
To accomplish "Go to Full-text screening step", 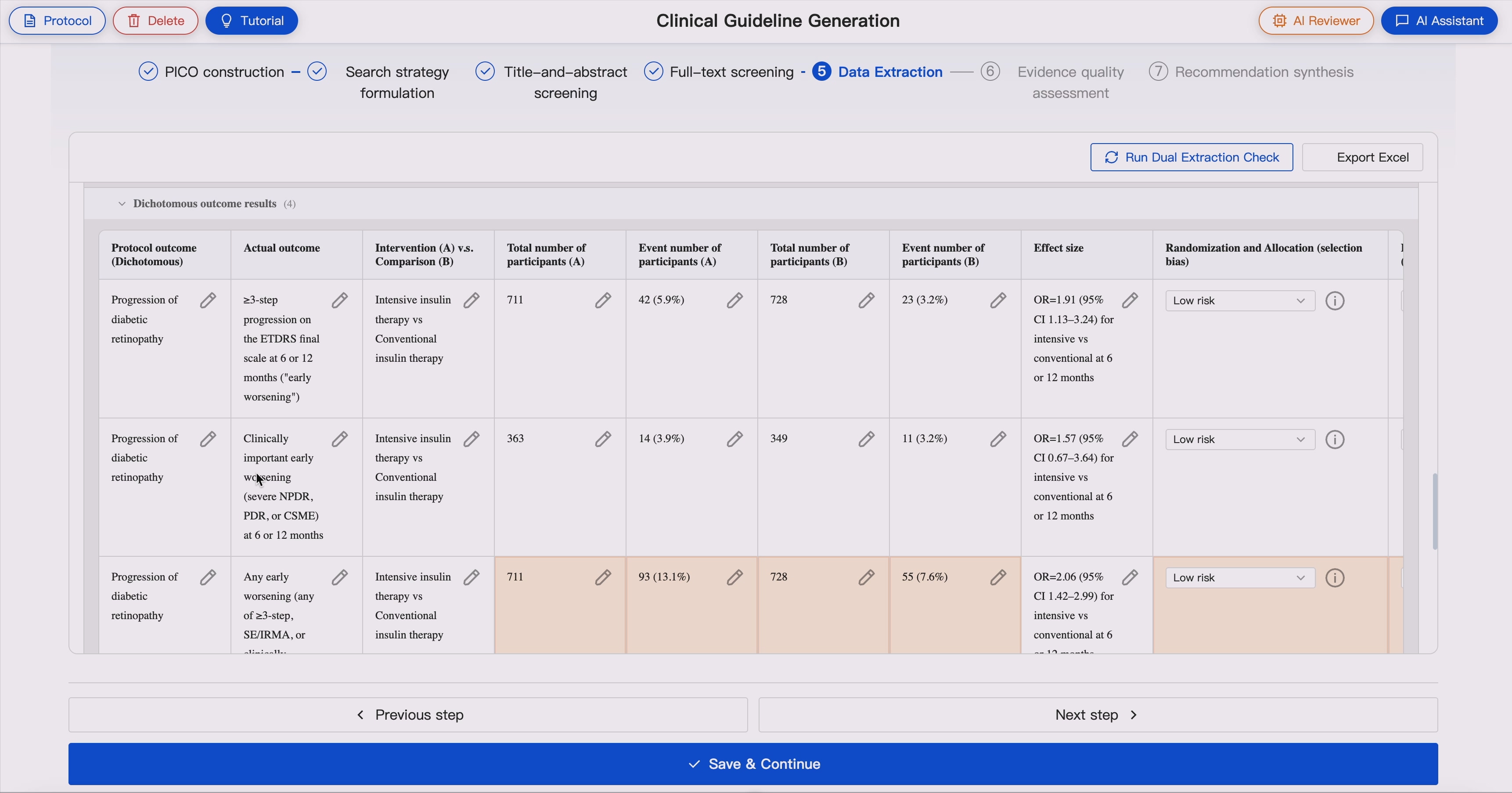I will 719,72.
